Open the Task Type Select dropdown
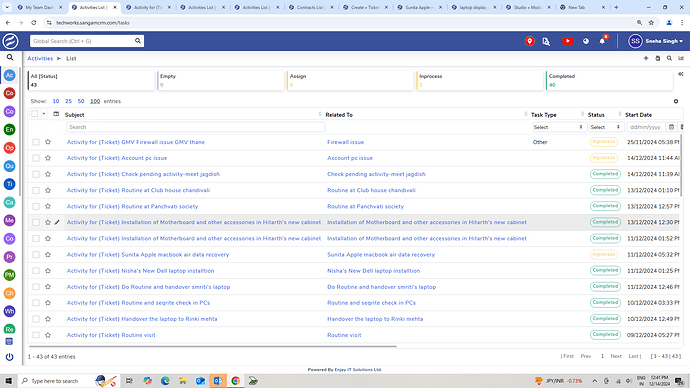Viewport: 690px width, 388px height. (558, 127)
